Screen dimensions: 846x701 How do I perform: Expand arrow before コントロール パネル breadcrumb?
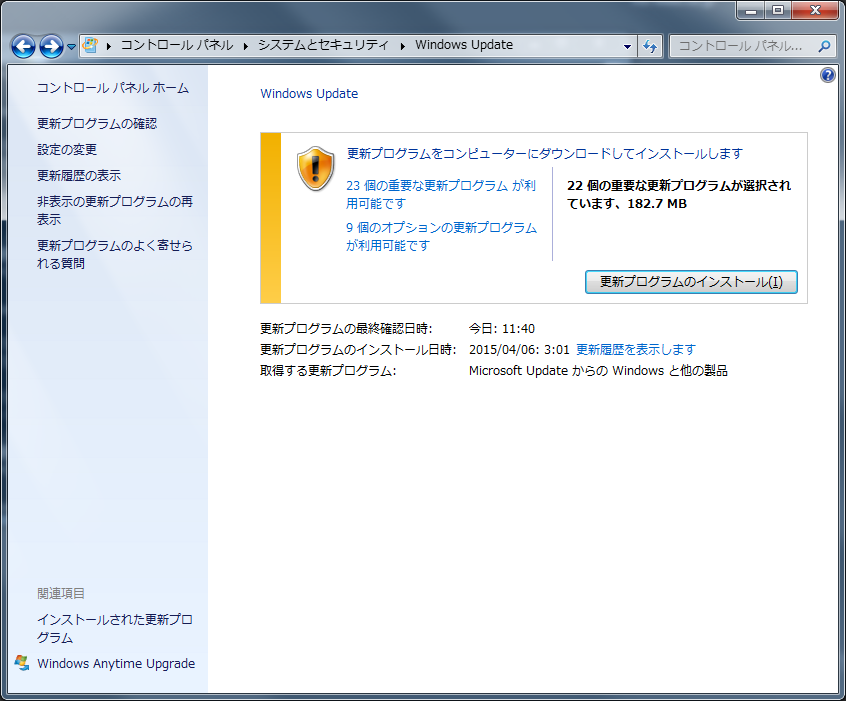108,46
